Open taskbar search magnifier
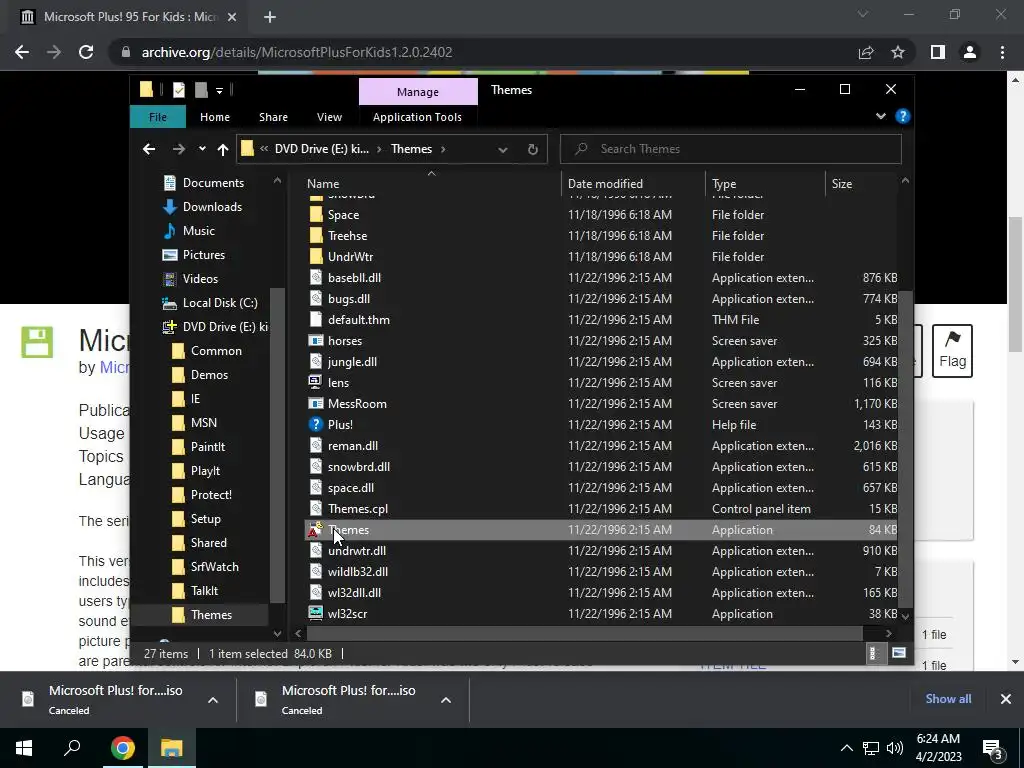The height and width of the screenshot is (768, 1024). coord(72,748)
